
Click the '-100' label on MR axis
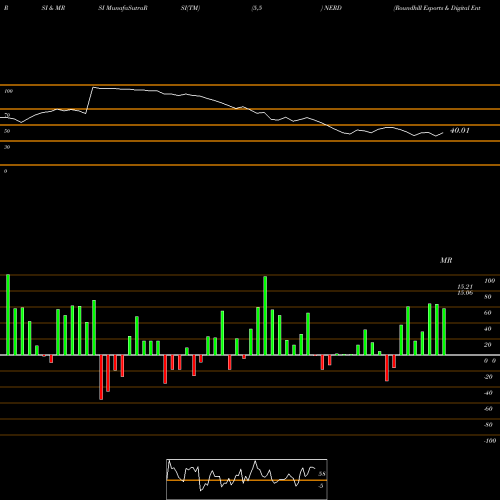(x=490, y=441)
